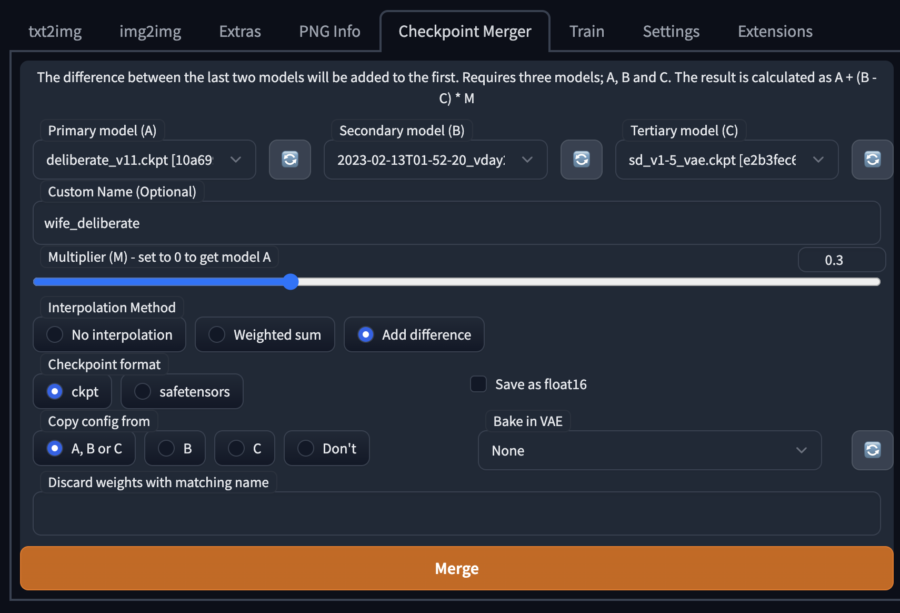Refresh the Bake in VAE list

coord(872,450)
